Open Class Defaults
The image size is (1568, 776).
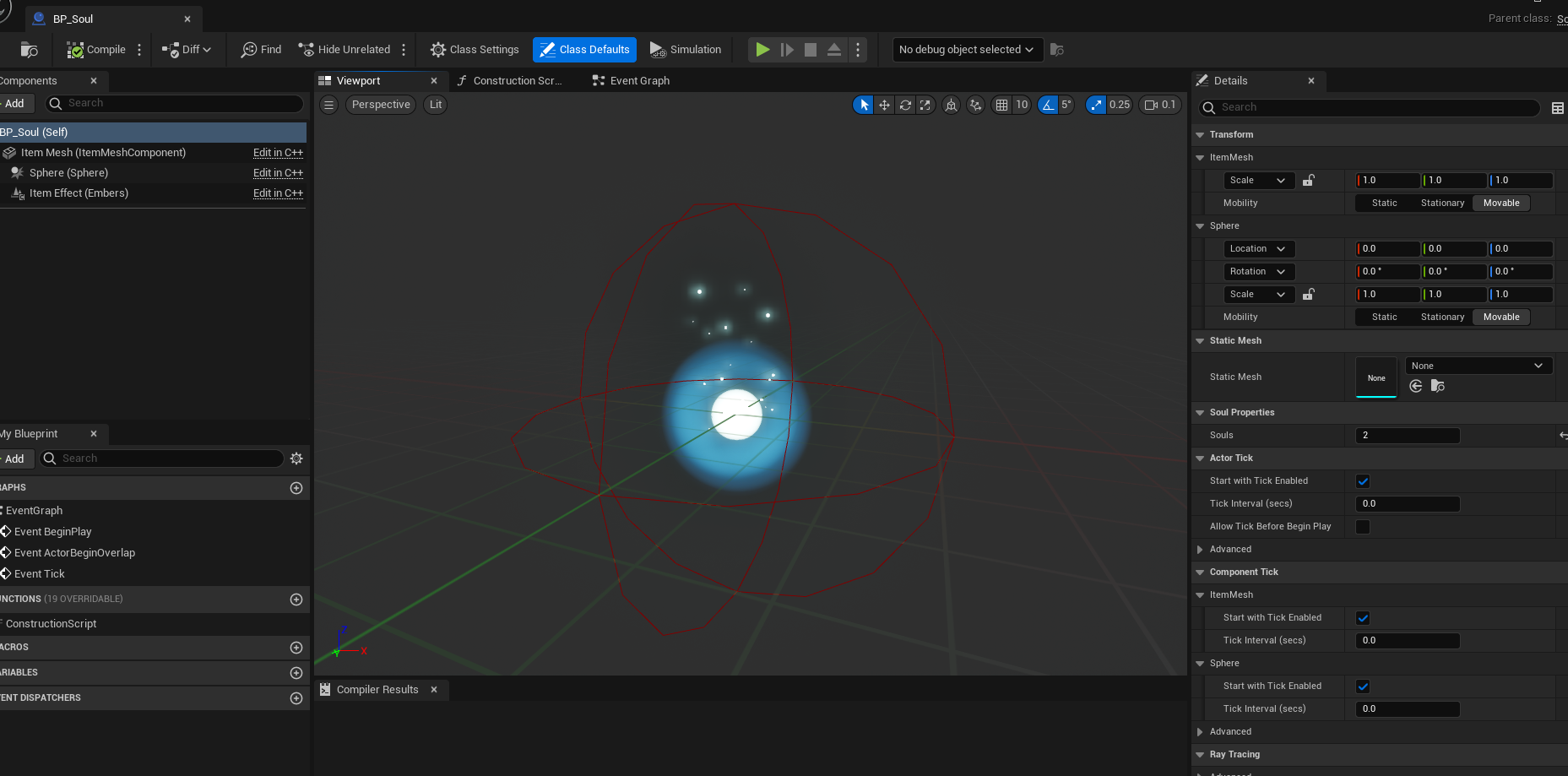click(x=584, y=50)
